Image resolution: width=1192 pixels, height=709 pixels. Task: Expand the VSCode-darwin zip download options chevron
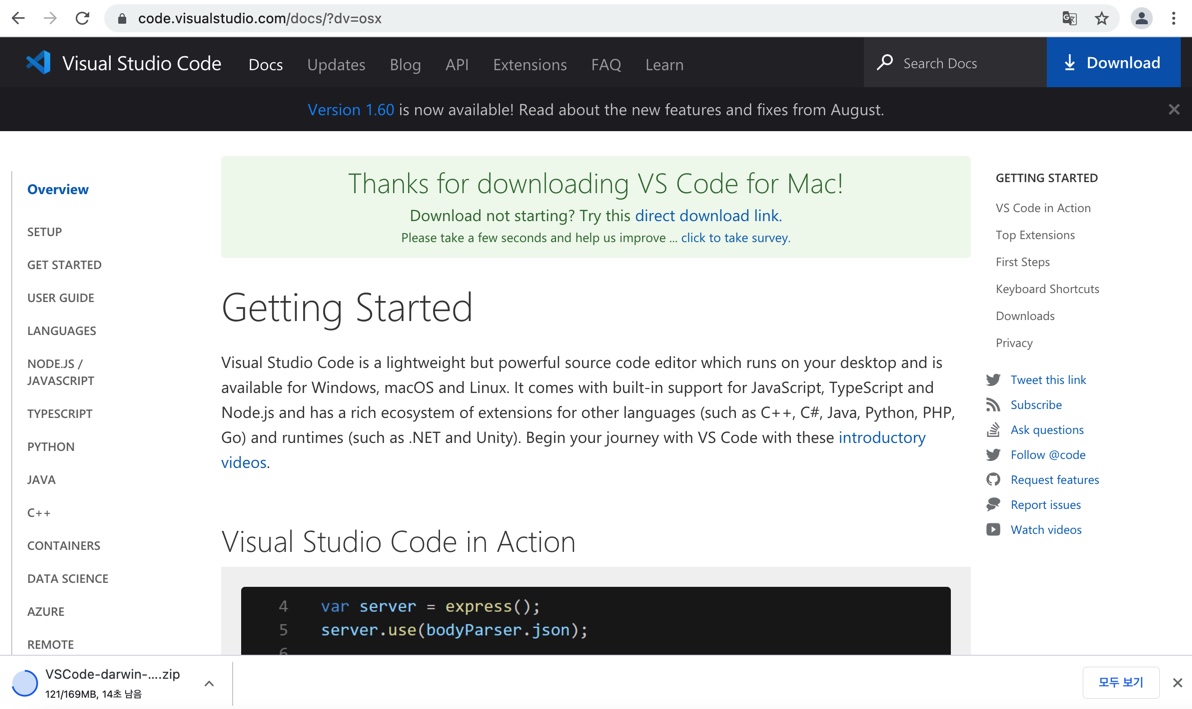[209, 684]
